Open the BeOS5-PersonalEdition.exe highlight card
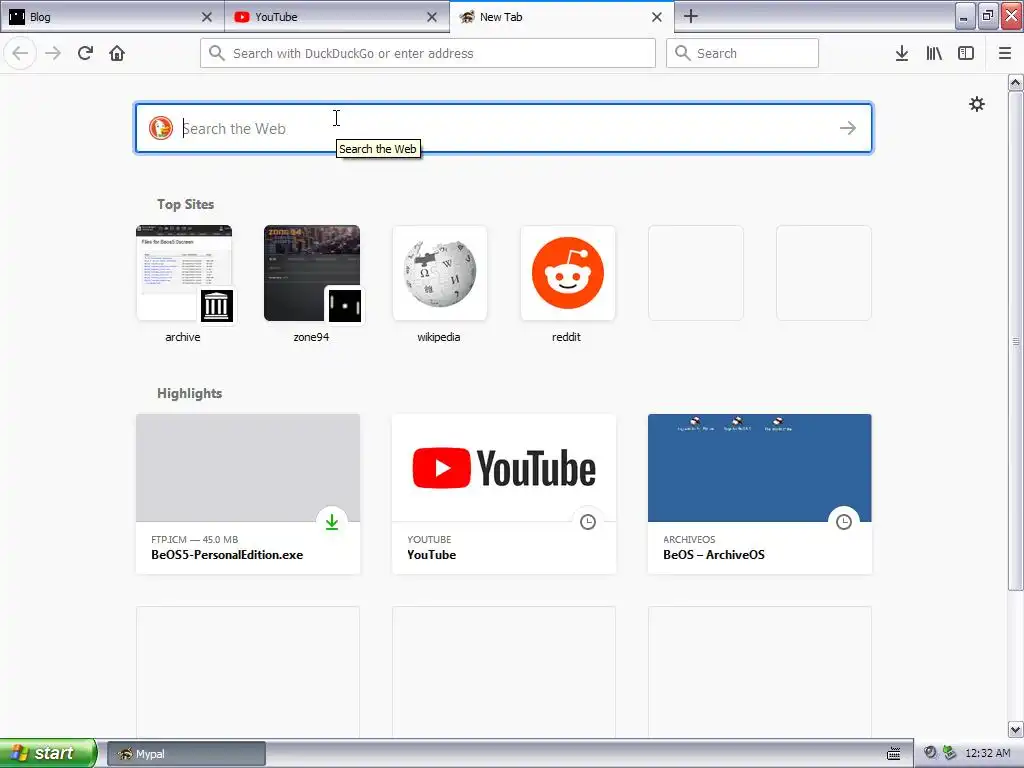 tap(248, 494)
